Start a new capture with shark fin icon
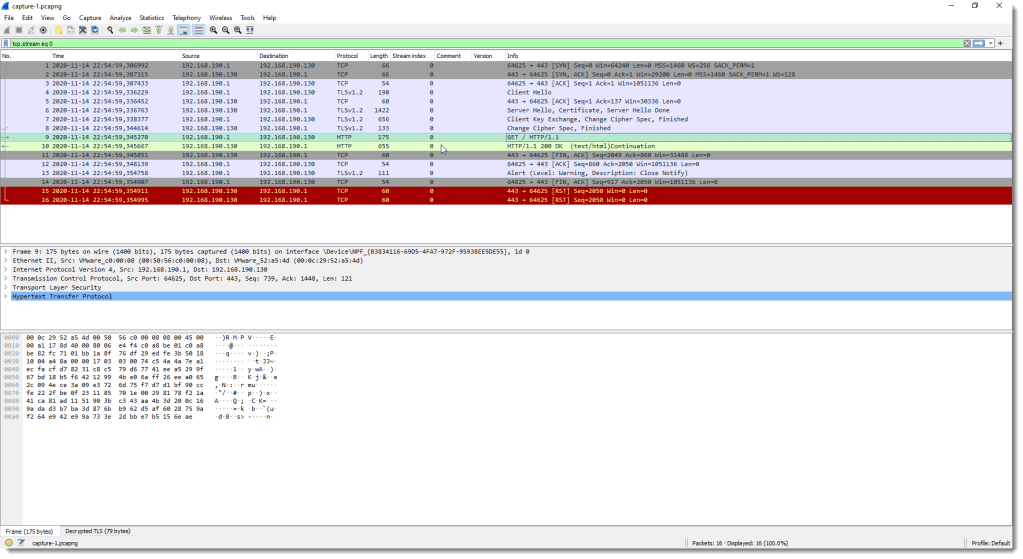1023x559 pixels. pyautogui.click(x=8, y=30)
